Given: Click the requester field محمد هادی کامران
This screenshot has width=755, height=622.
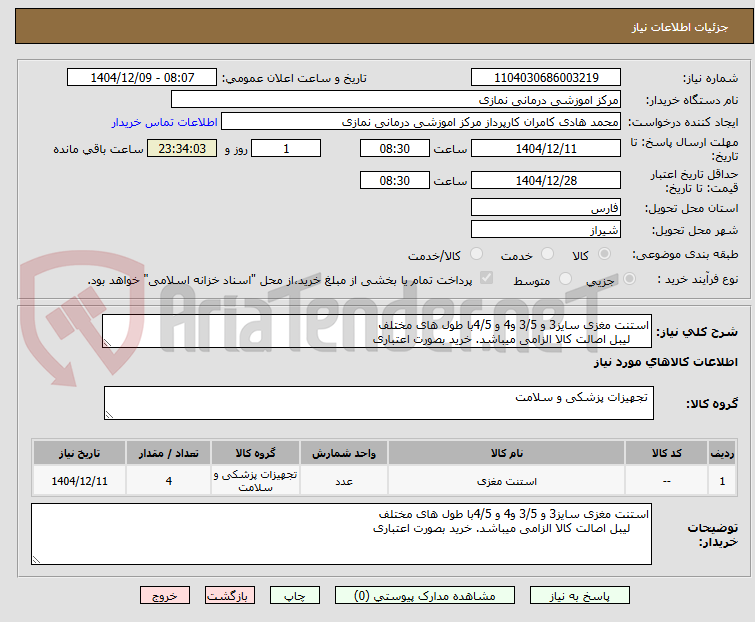Looking at the screenshot, I should click(x=421, y=122).
